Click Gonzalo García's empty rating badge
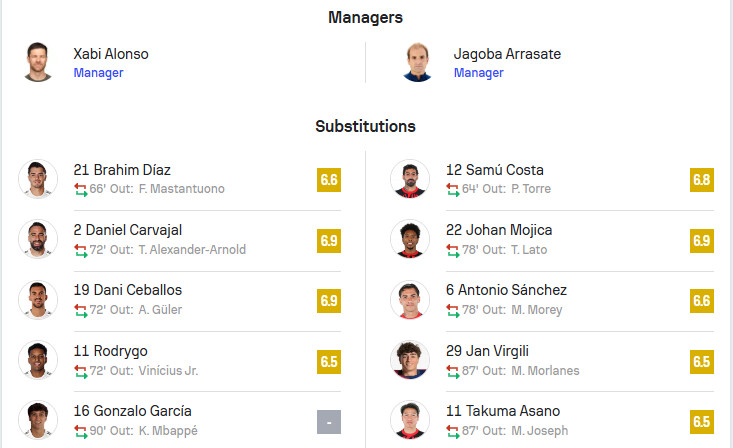733x448 pixels. pos(329,421)
